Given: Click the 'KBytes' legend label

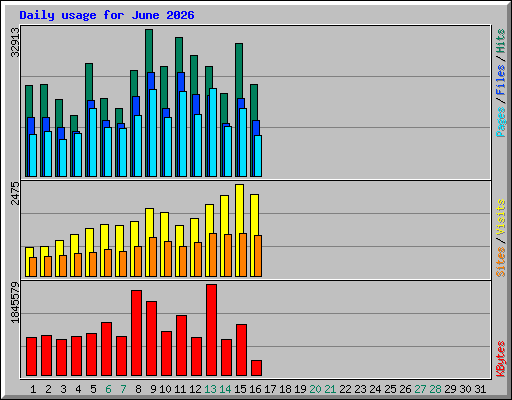Looking at the screenshot, I should (501, 359).
